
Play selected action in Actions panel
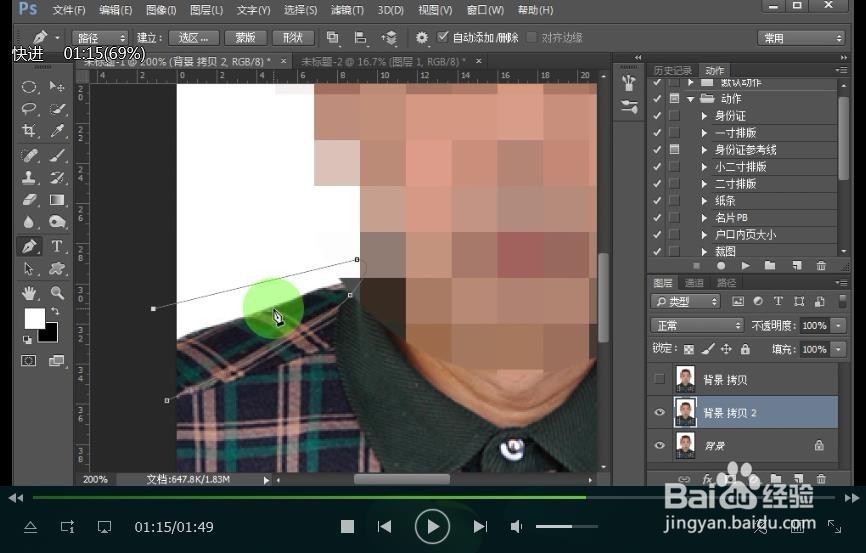pos(746,266)
